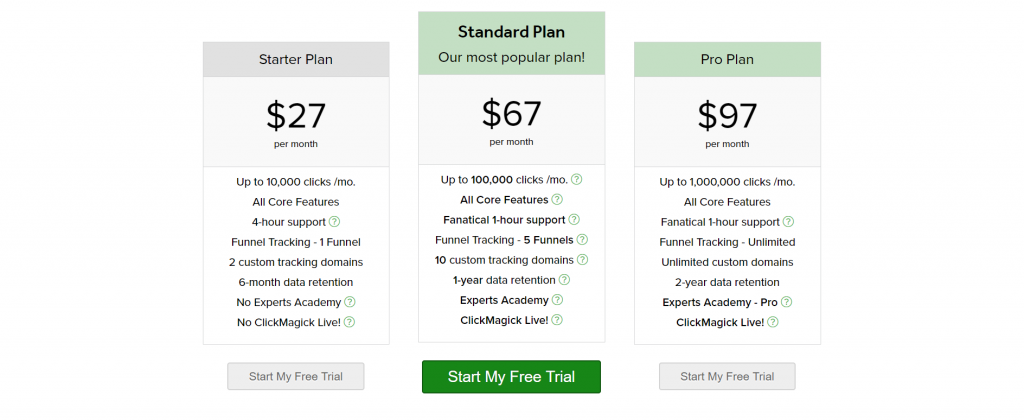Screen dimensions: 1024x420
Task: Open help icon beside Funnel Tracking - 5 Funnels
Action: tap(582, 240)
